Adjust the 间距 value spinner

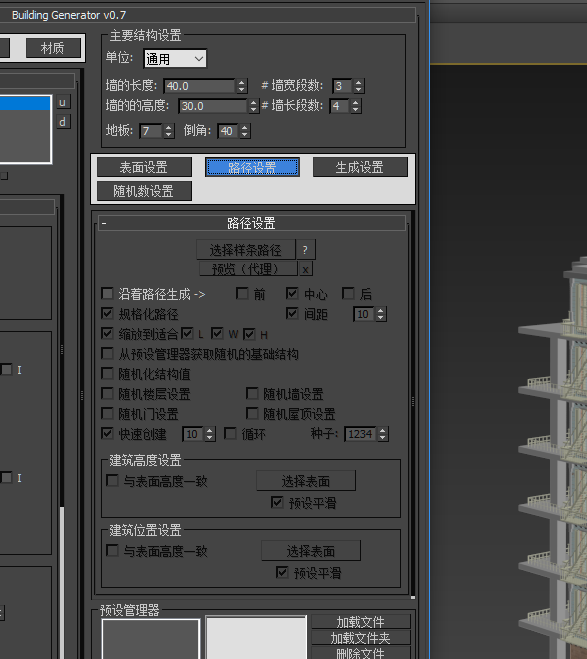point(381,314)
